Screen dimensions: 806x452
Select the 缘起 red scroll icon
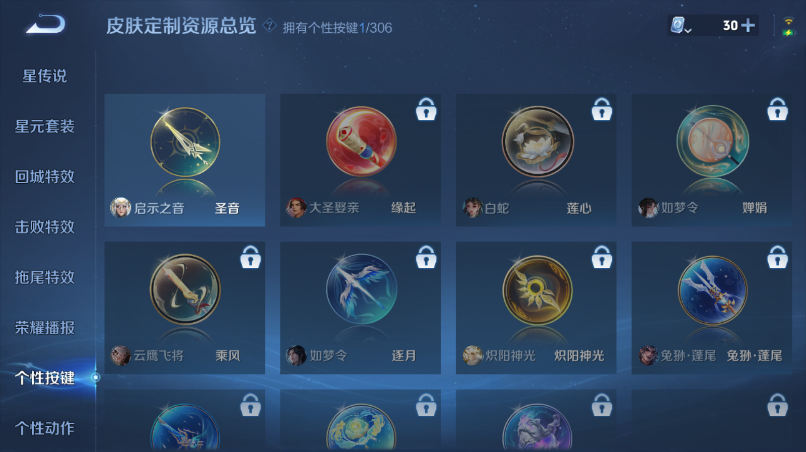coord(361,141)
